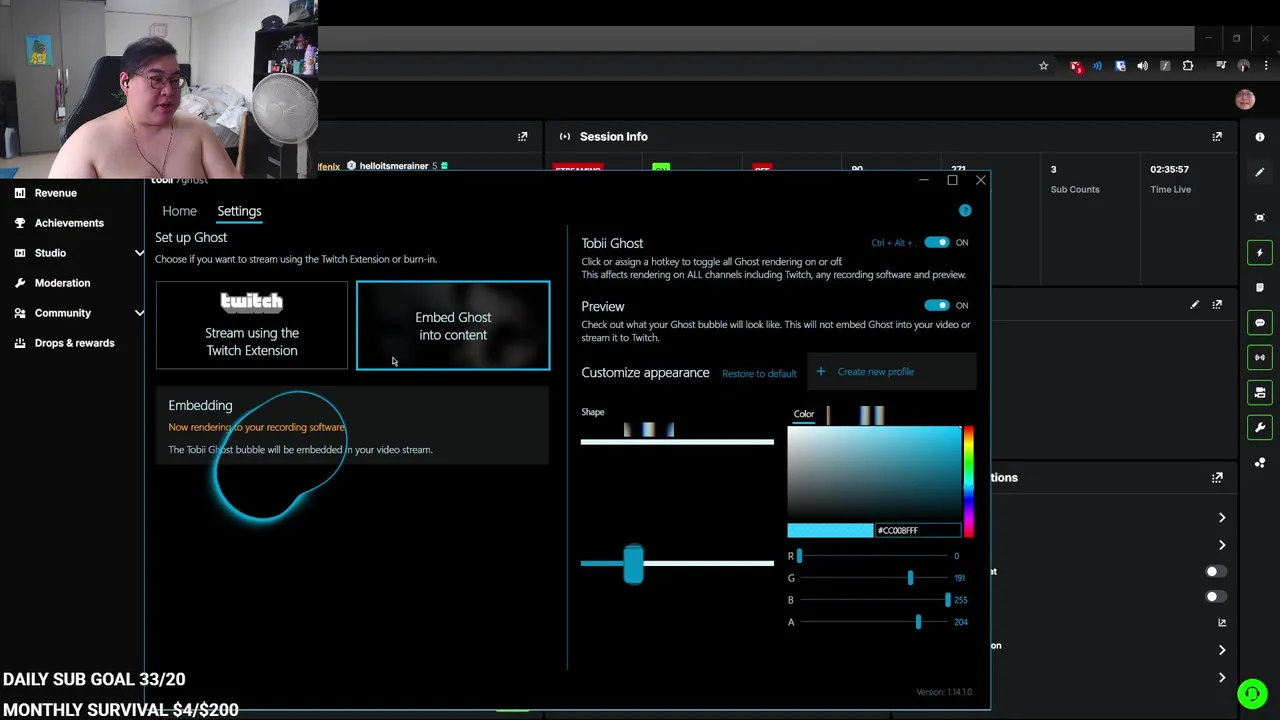Click Restore to default link
Image resolution: width=1280 pixels, height=720 pixels.
tap(759, 373)
